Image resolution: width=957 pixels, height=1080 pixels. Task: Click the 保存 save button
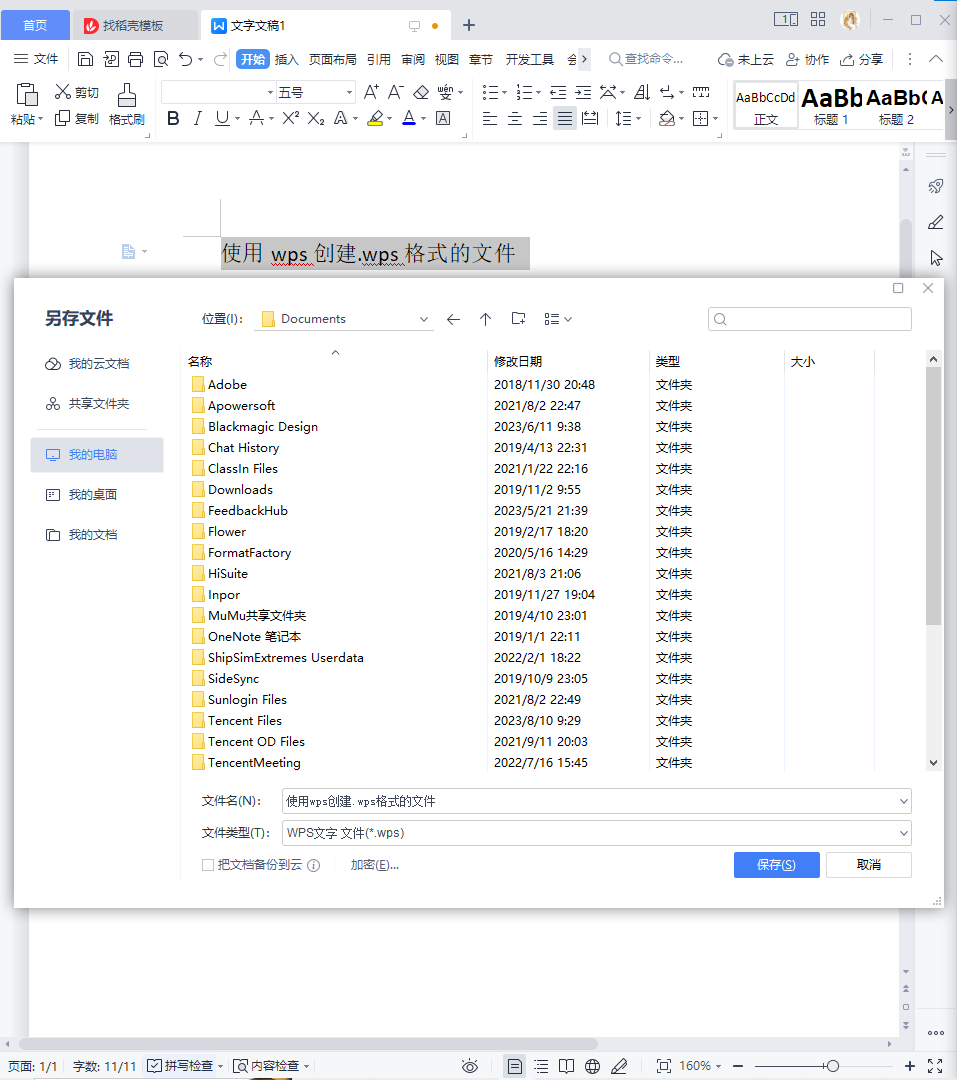(x=776, y=864)
